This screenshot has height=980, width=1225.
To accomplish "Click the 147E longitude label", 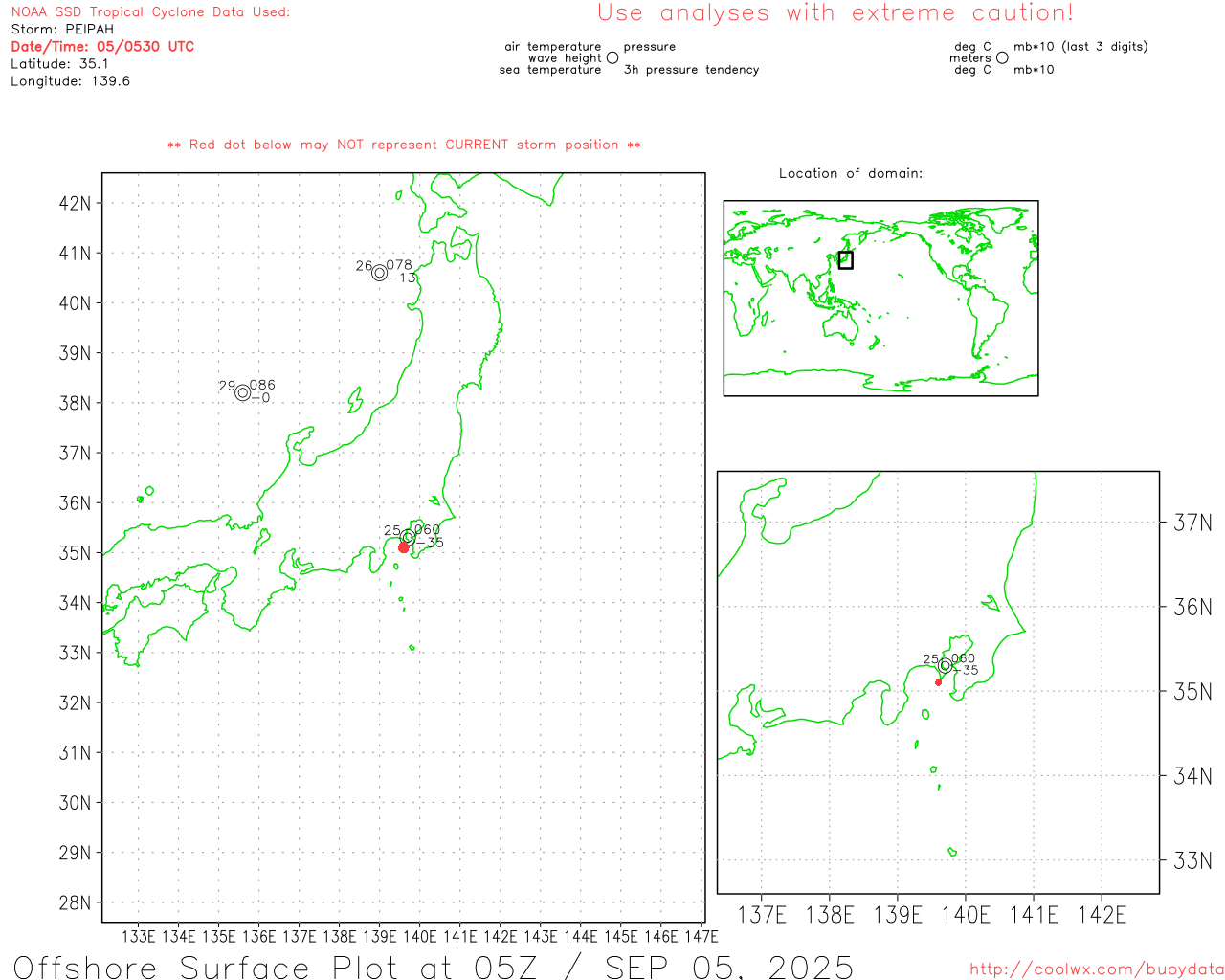I will [x=702, y=936].
